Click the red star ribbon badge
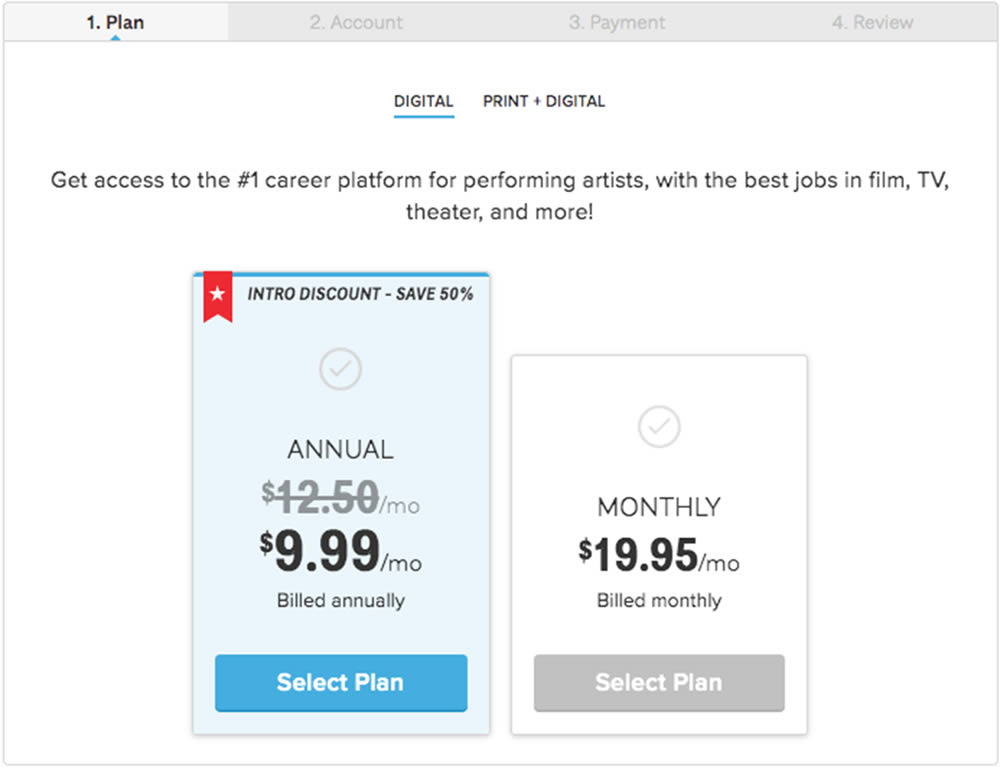 pos(217,297)
